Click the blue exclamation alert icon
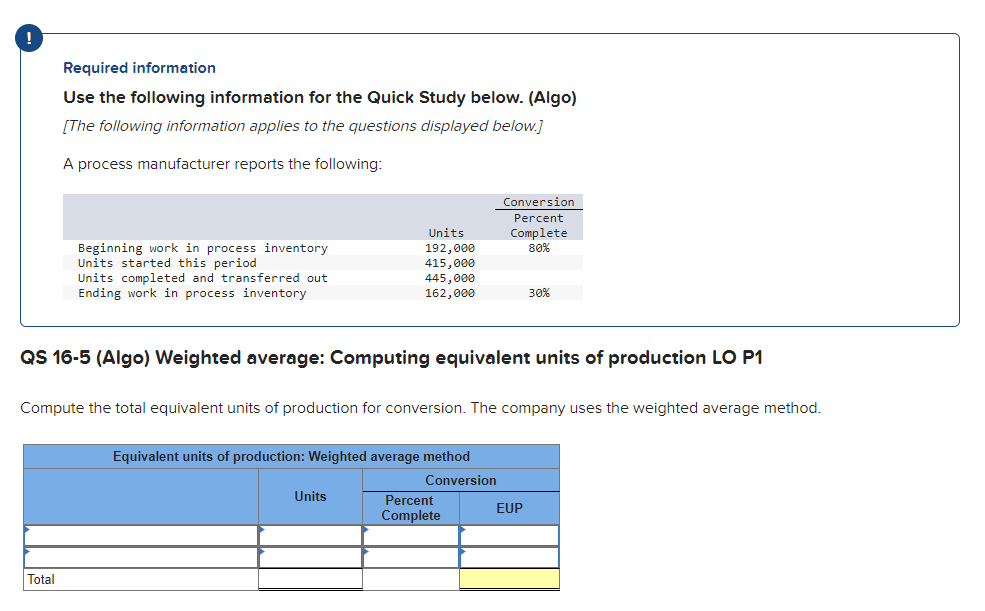Image resolution: width=985 pixels, height=611 pixels. coord(29,38)
